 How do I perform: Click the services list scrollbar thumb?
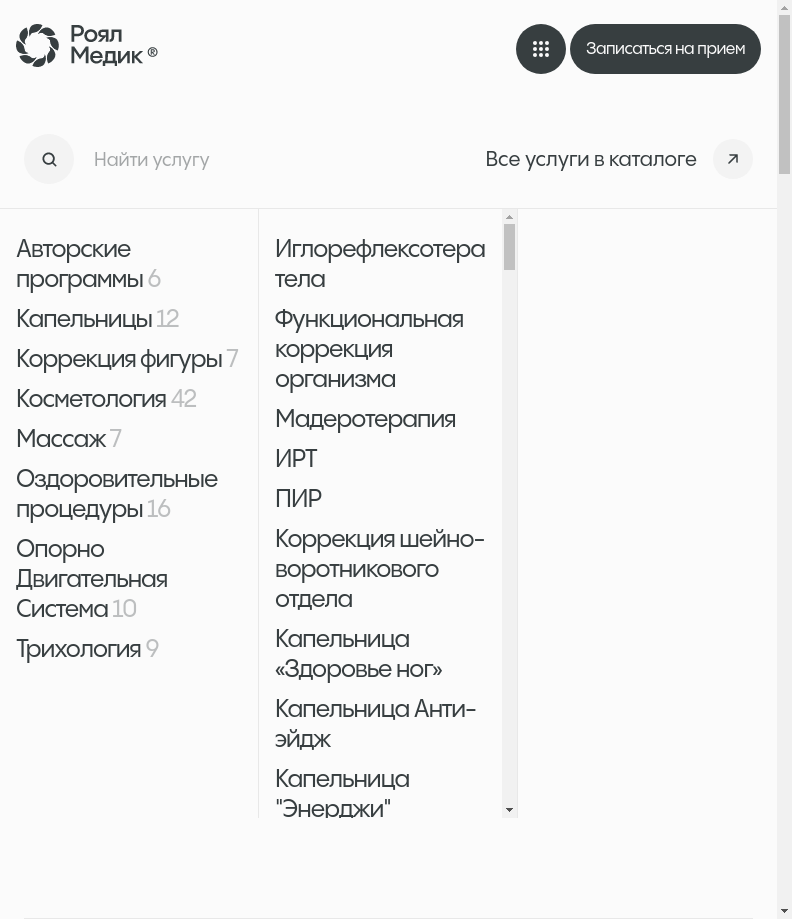pos(510,246)
